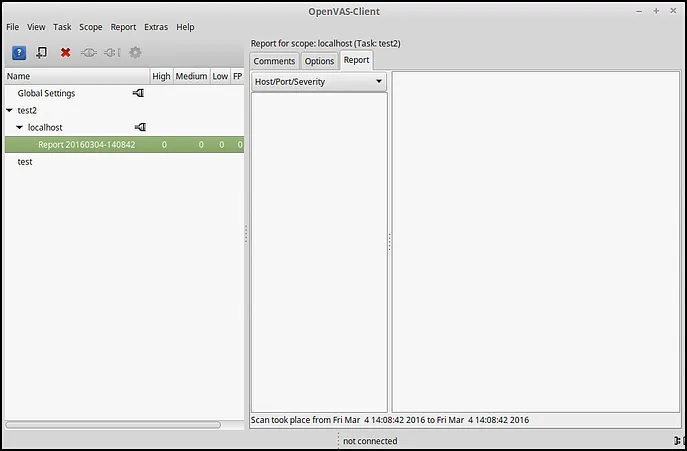Minimize the OpenVAS-Client window
Screen dimensions: 687x451
pyautogui.click(x=639, y=11)
